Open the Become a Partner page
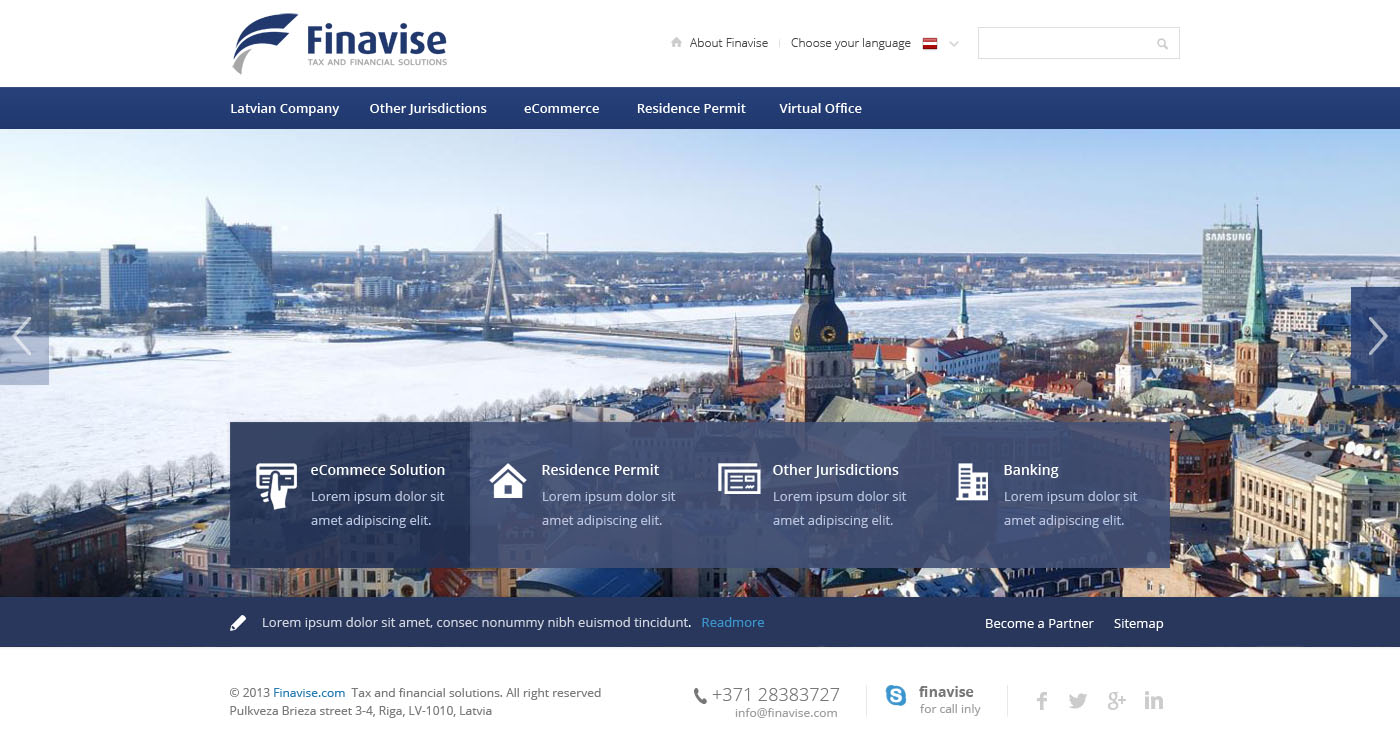 pos(1039,623)
